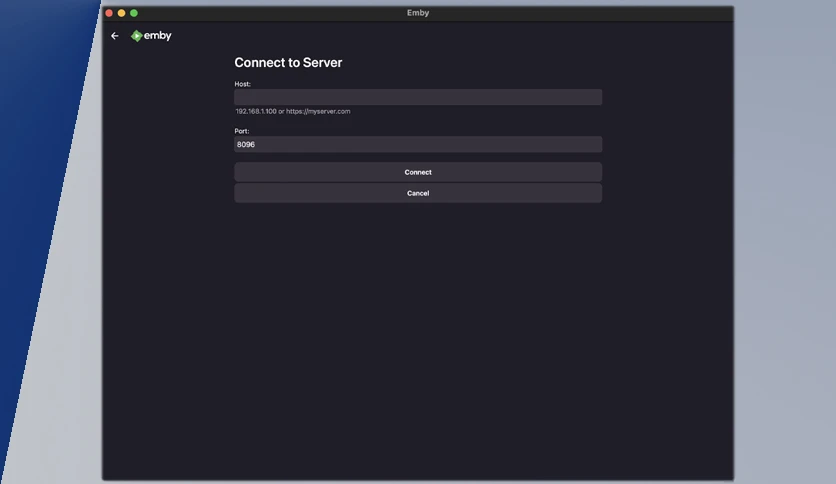Image resolution: width=836 pixels, height=484 pixels.
Task: Click the Connect button
Action: [x=418, y=172]
